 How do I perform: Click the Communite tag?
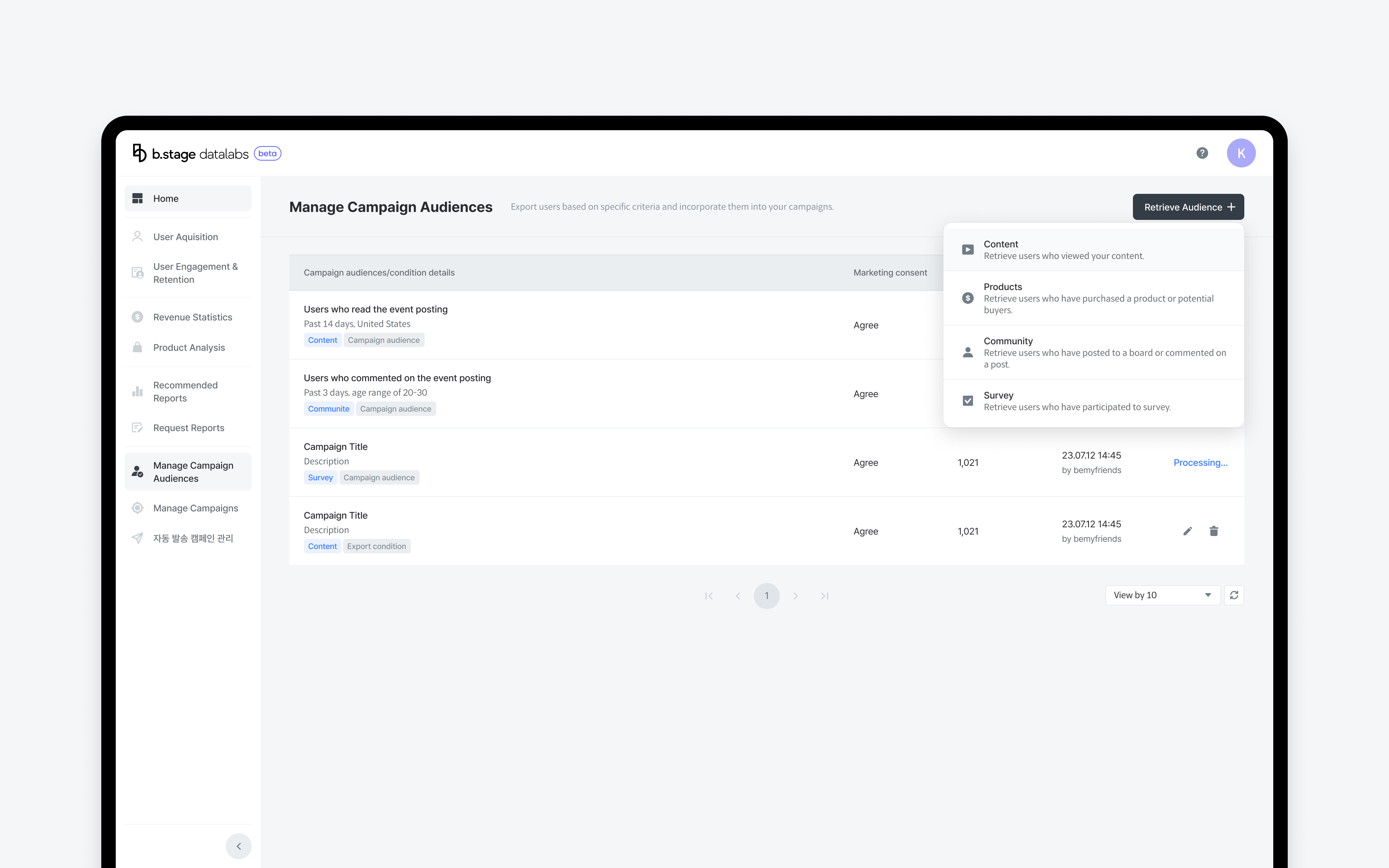tap(328, 409)
